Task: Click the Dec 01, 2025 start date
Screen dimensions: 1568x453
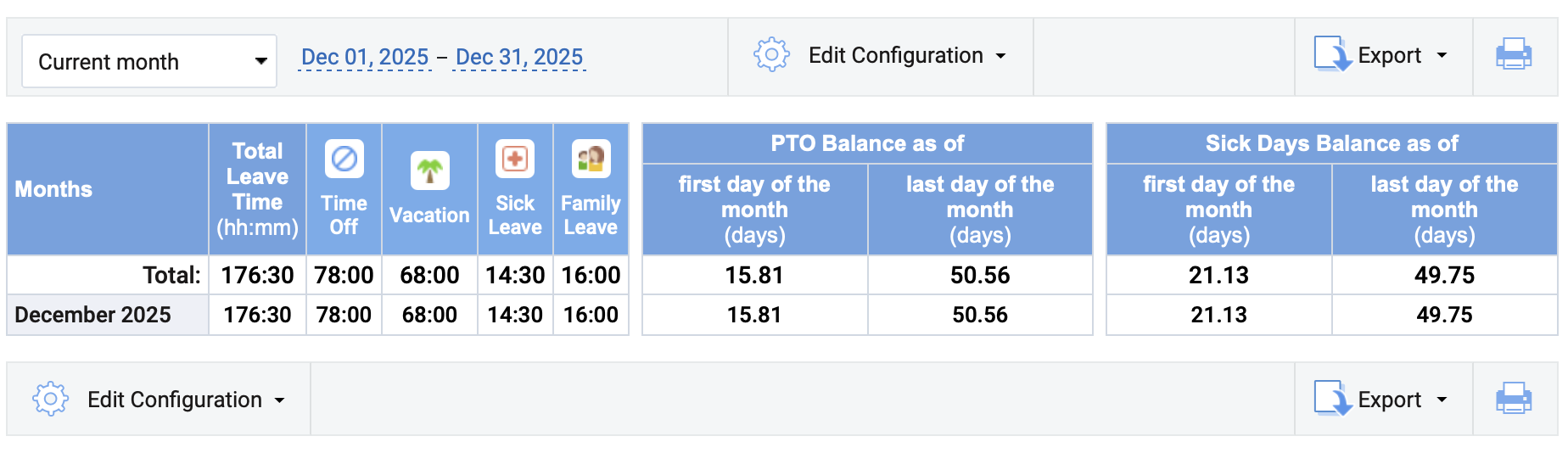Action: click(365, 57)
